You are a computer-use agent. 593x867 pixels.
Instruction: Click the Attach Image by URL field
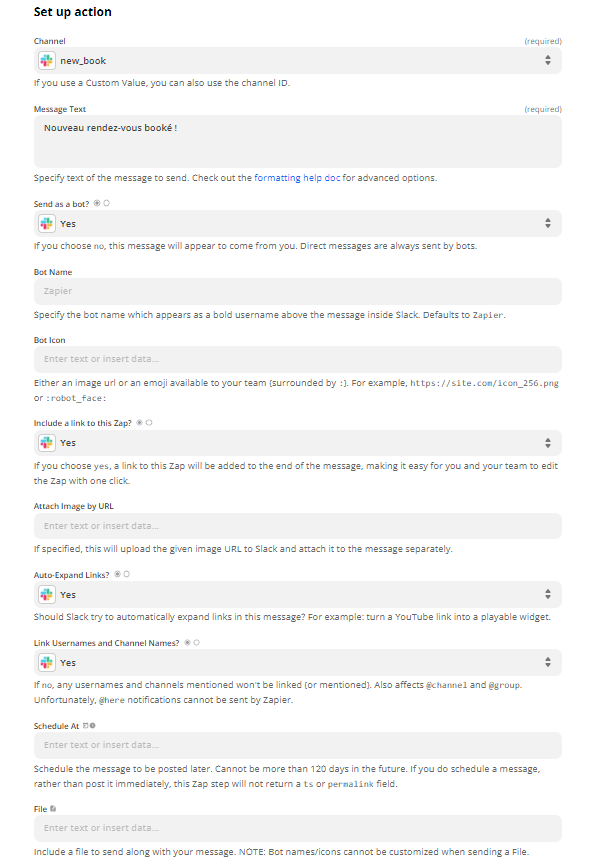pyautogui.click(x=298, y=526)
